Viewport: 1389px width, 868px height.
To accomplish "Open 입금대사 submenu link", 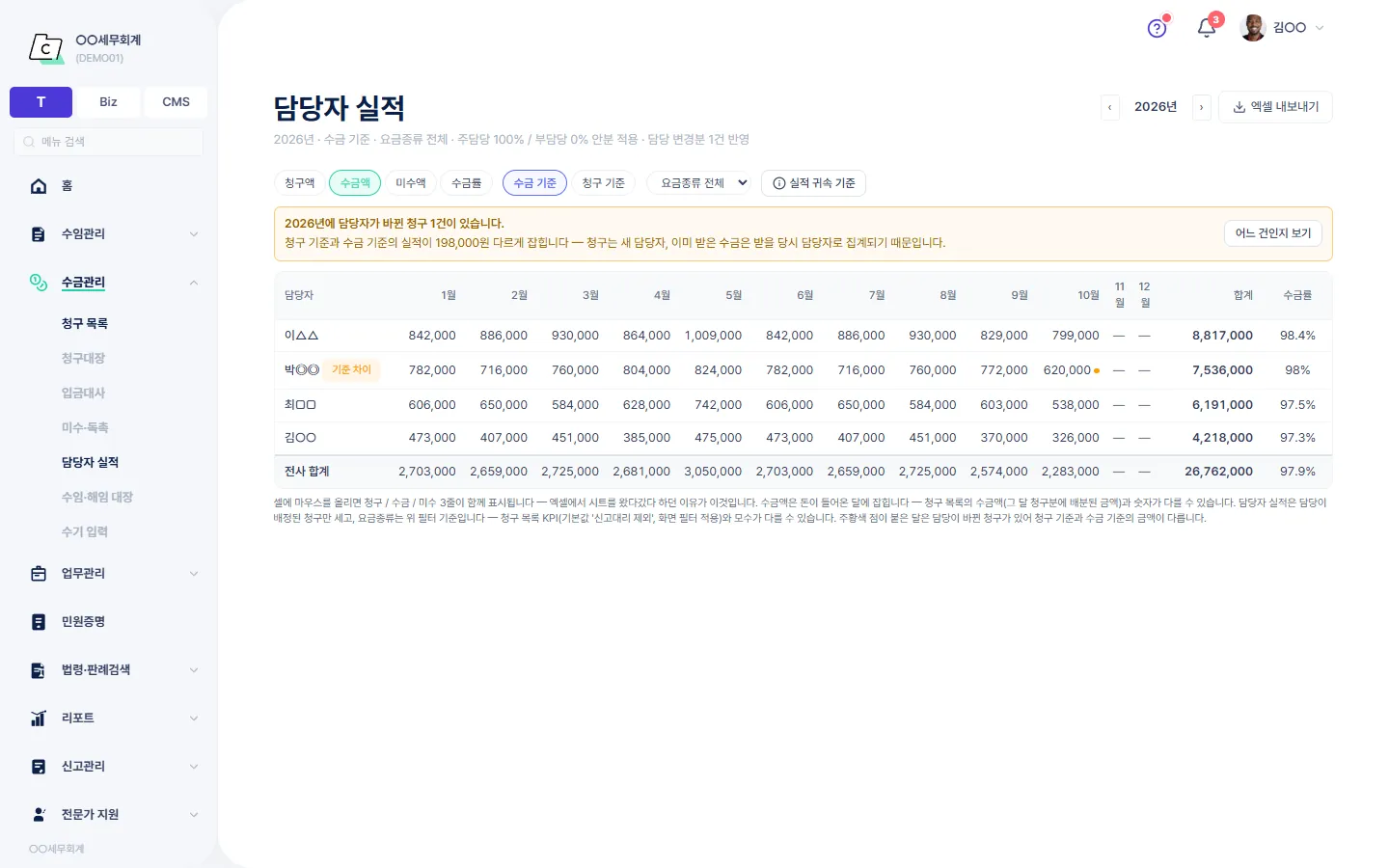I will click(83, 393).
